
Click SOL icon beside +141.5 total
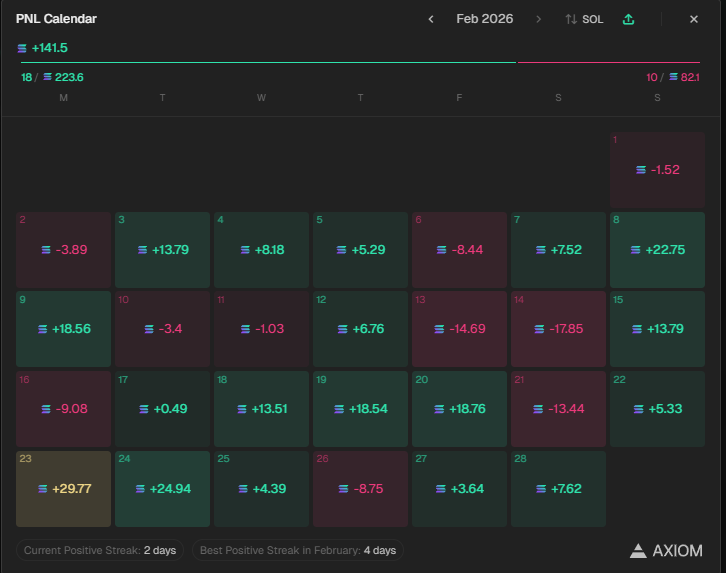tap(22, 48)
